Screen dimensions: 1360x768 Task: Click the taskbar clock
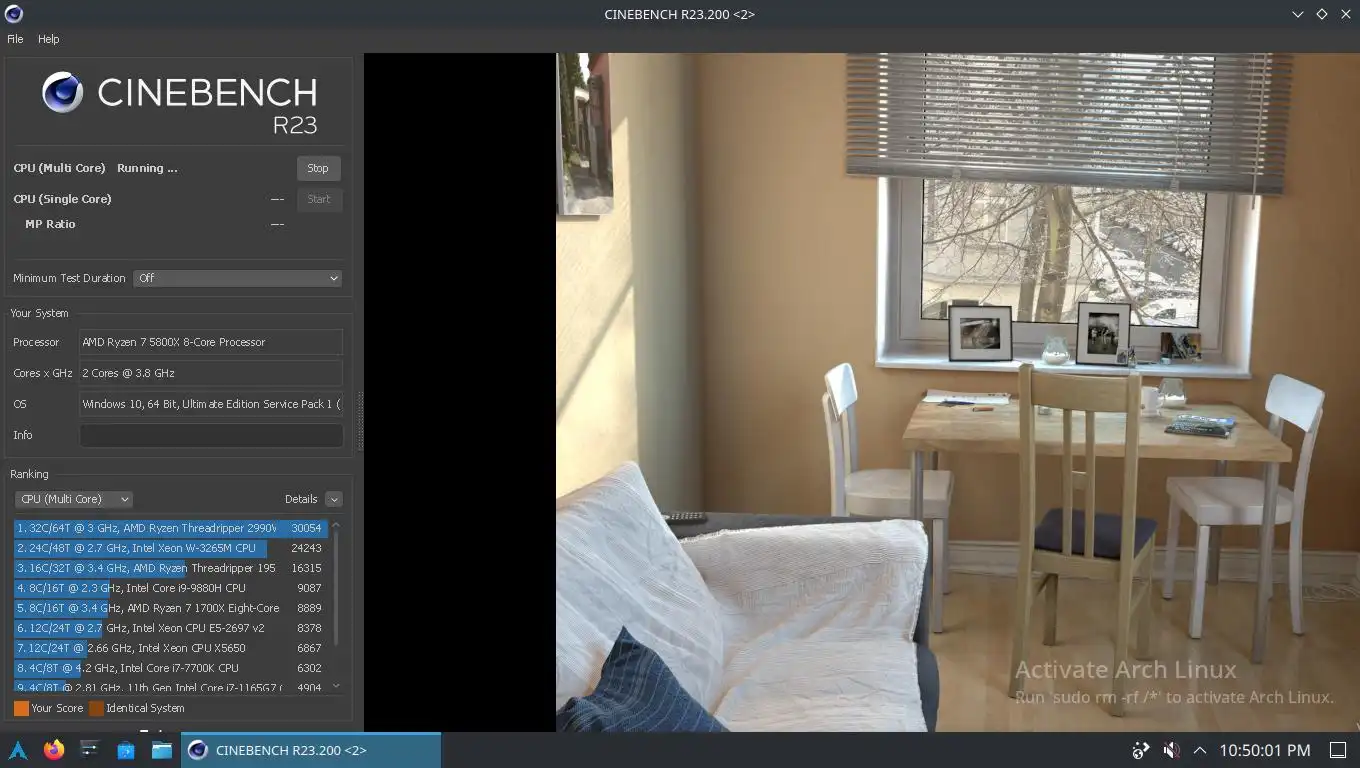[x=1264, y=750]
